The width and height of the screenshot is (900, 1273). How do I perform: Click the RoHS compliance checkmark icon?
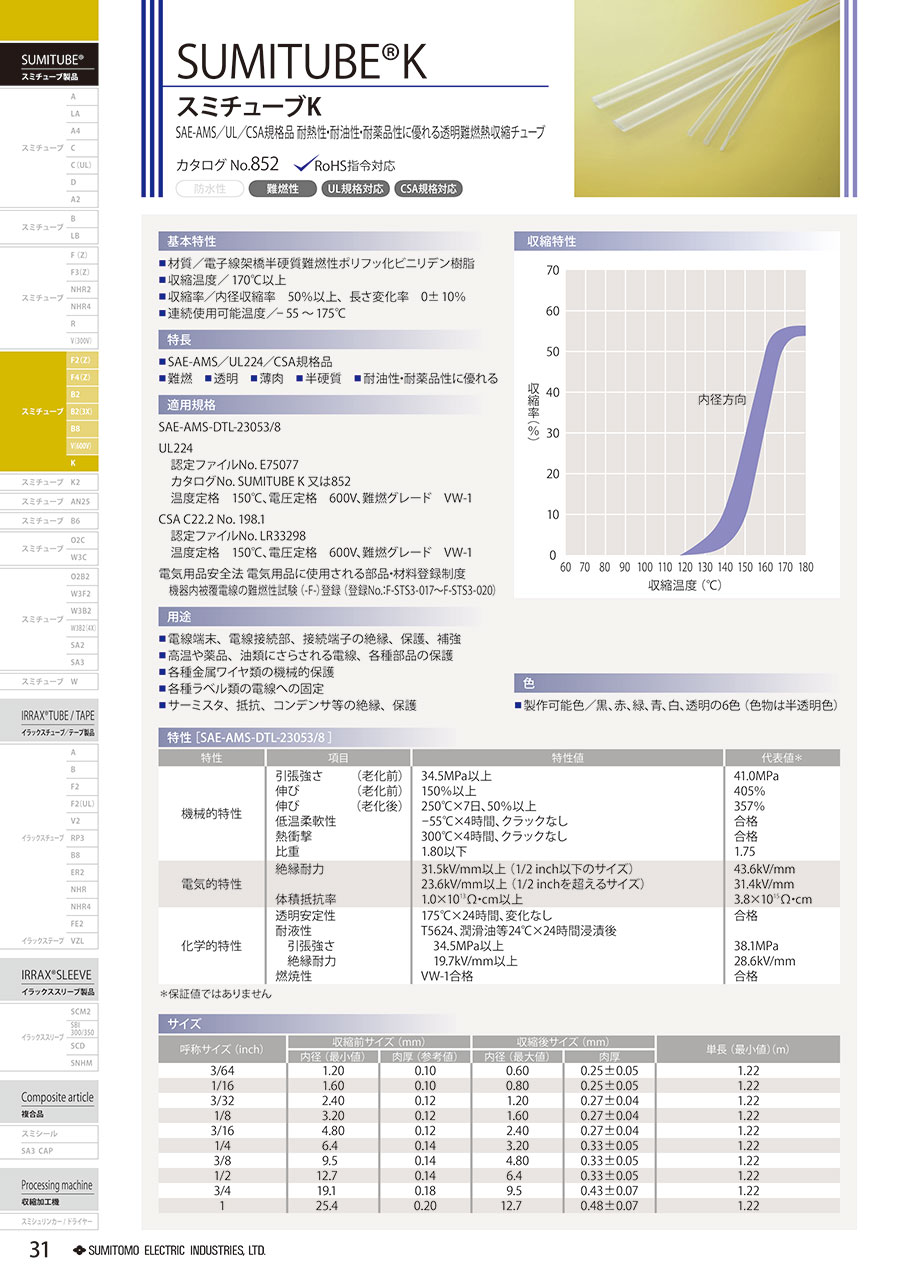tap(303, 165)
